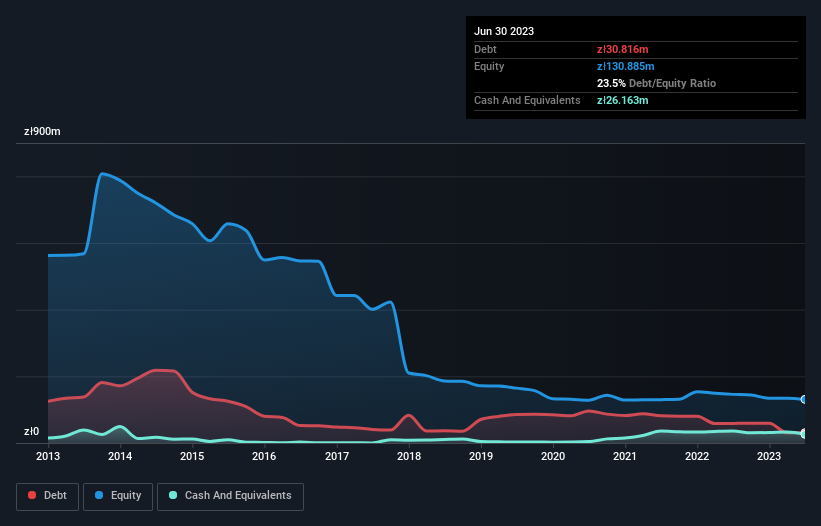Click the zł30.816m debt value
This screenshot has width=821, height=526.
[x=623, y=49]
